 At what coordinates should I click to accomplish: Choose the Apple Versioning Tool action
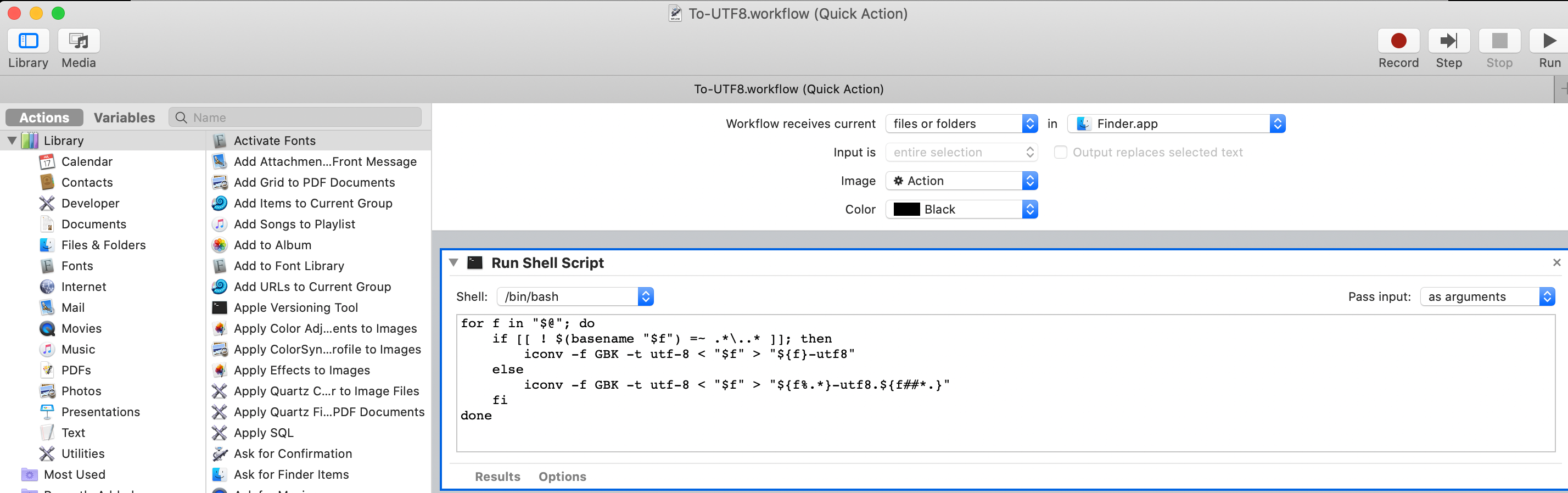tap(296, 307)
